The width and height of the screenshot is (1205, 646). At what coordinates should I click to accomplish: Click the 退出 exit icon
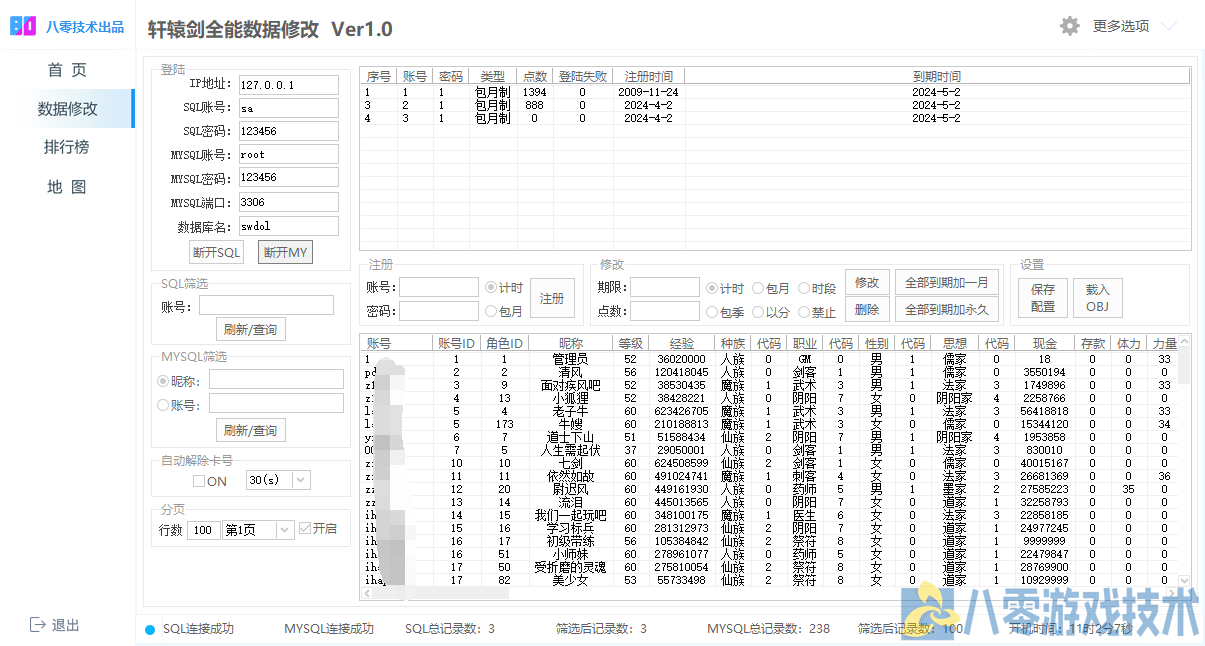click(38, 625)
